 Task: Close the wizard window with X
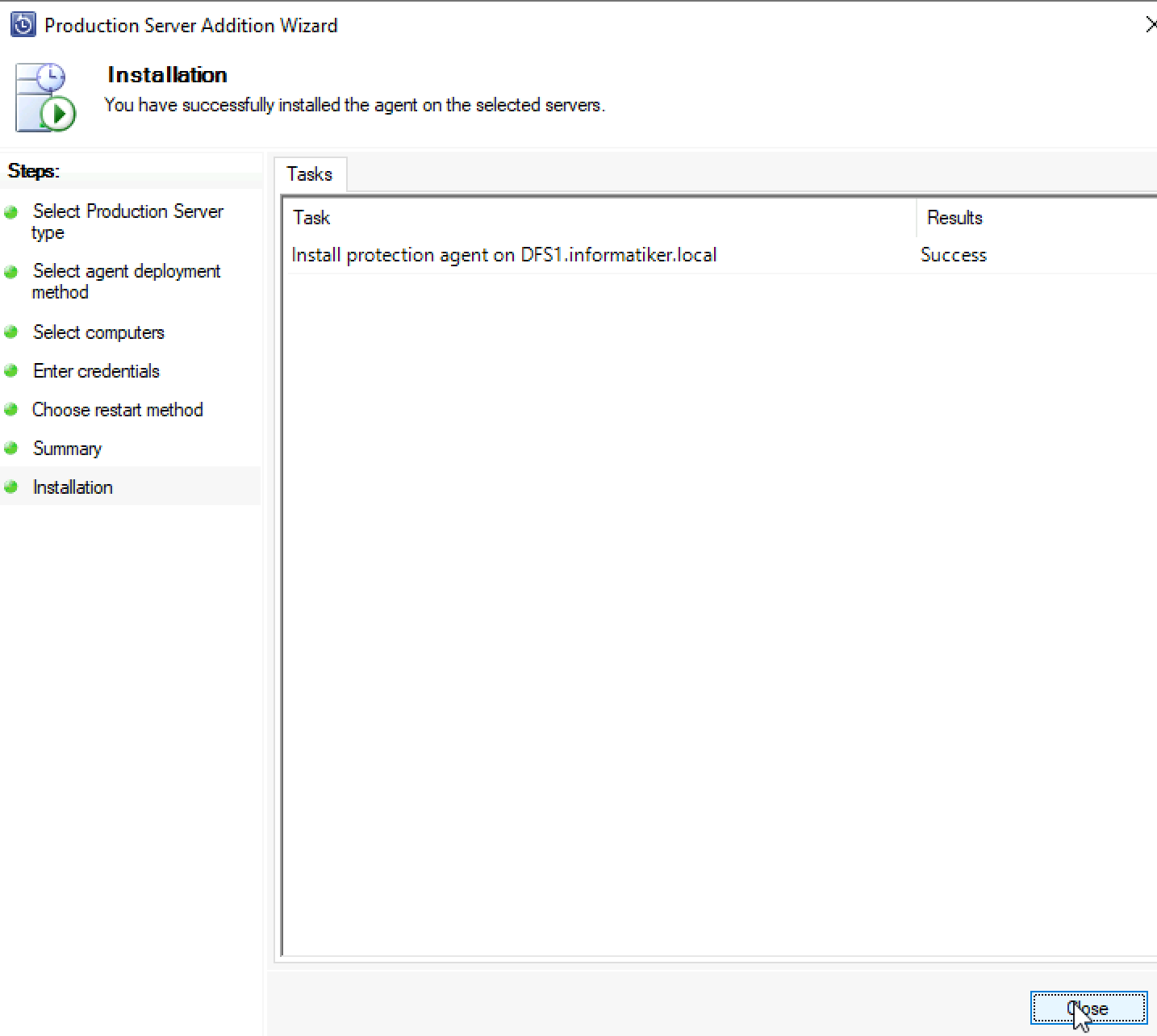point(1151,25)
